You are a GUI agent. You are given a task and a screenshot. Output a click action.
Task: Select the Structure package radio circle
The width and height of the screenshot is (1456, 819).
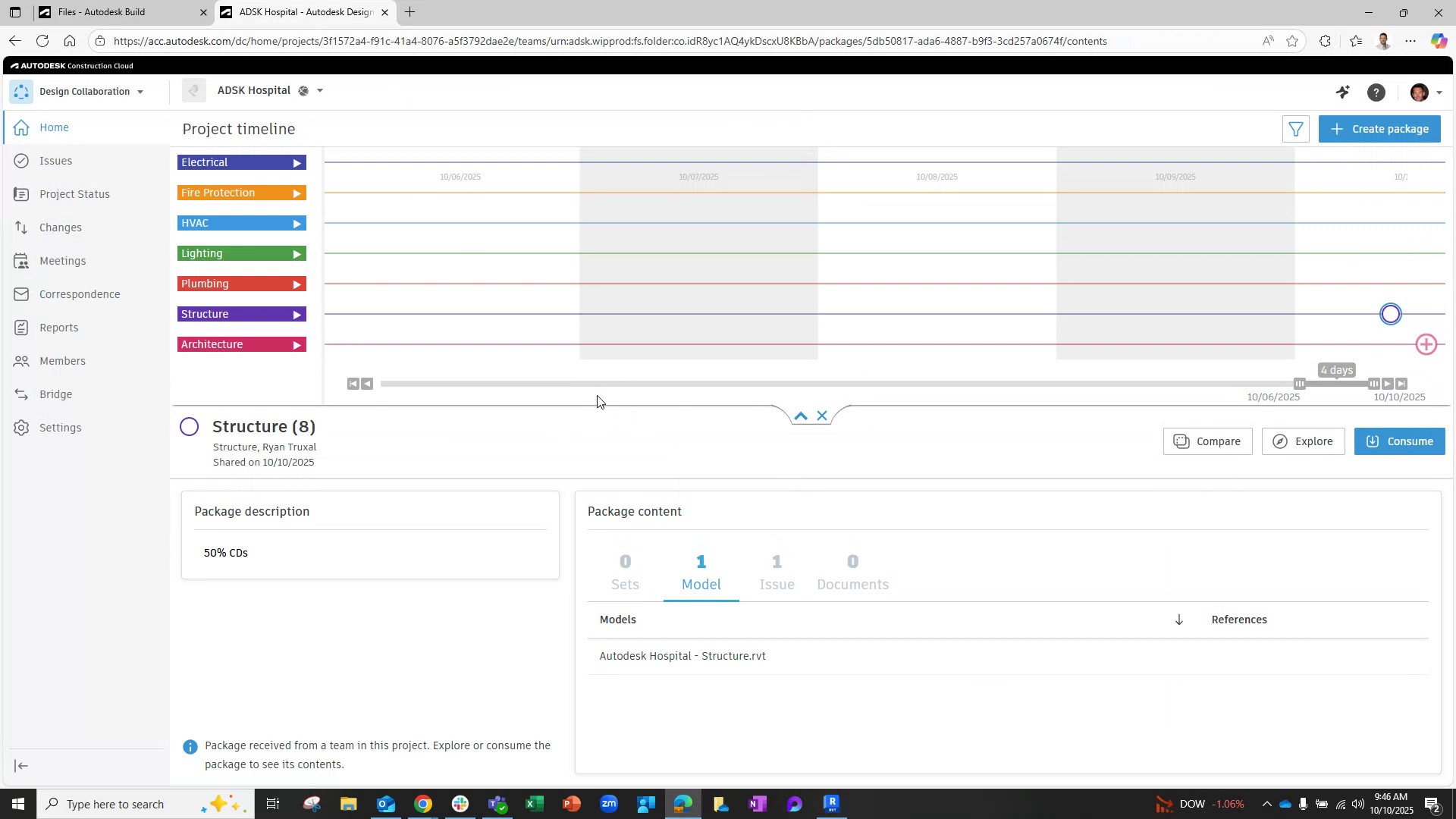pyautogui.click(x=189, y=426)
